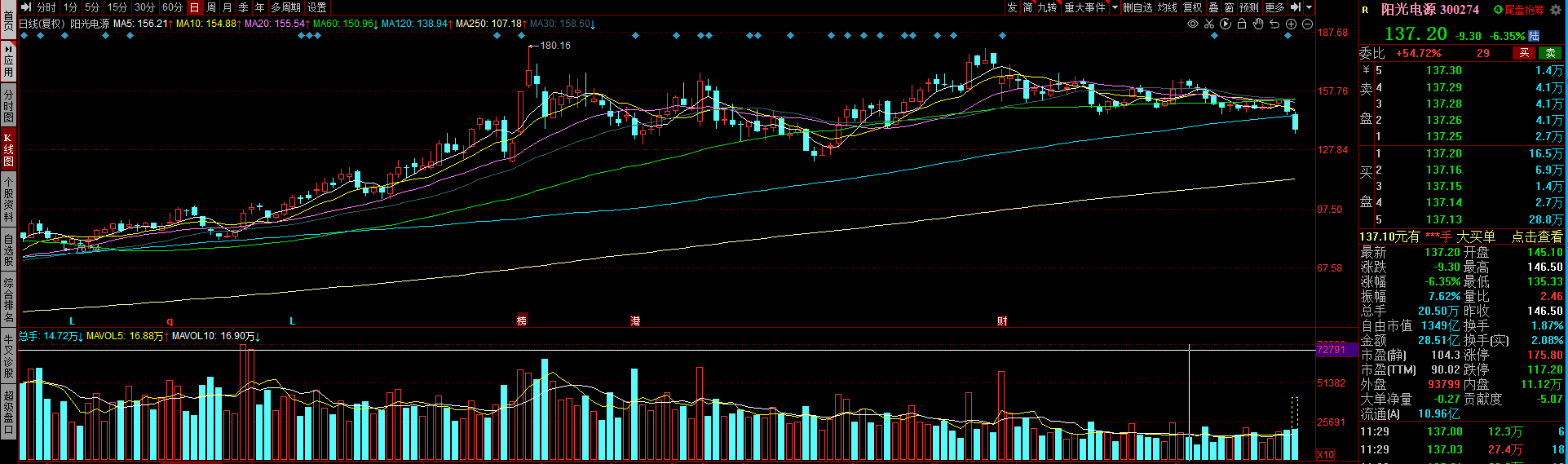Open K线图 tab in left sidebar
The width and height of the screenshot is (1568, 464).
[8, 149]
